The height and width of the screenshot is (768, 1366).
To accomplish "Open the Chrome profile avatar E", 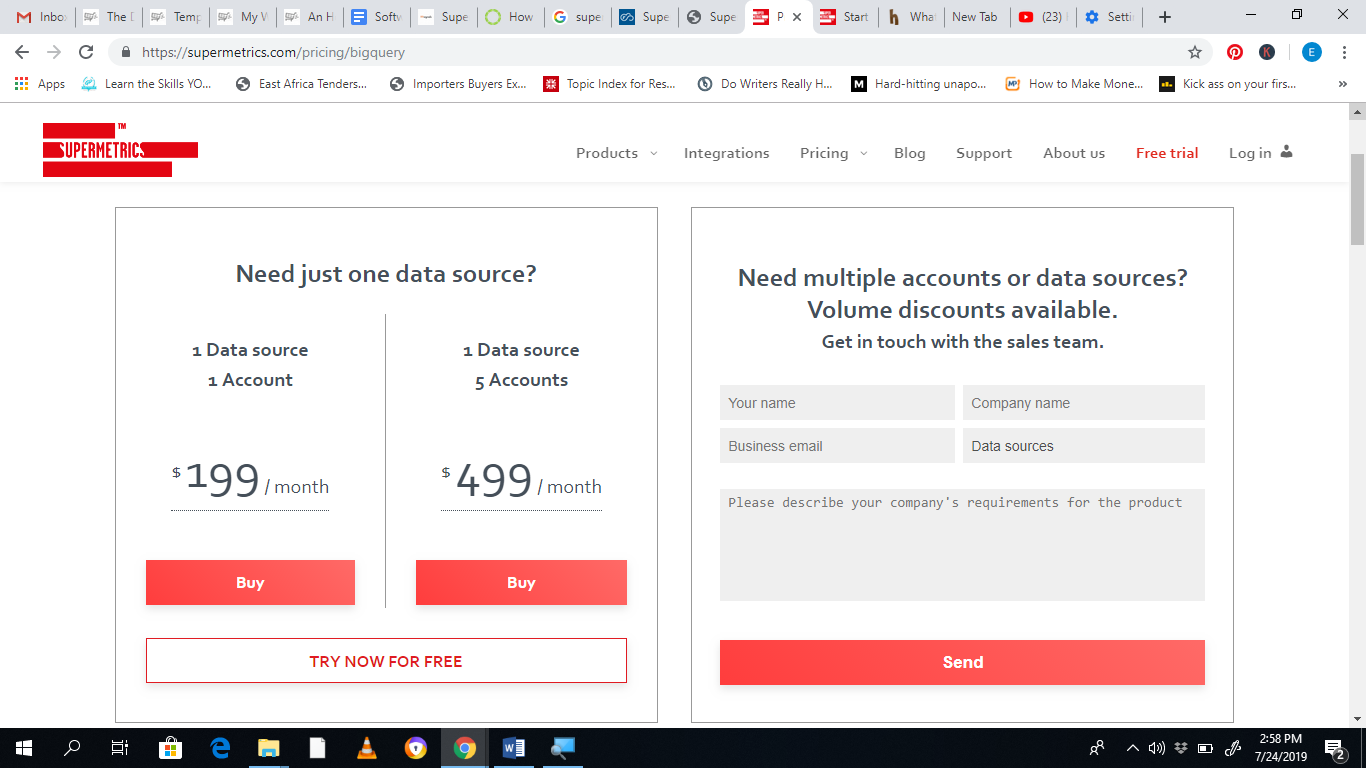I will 1312,52.
